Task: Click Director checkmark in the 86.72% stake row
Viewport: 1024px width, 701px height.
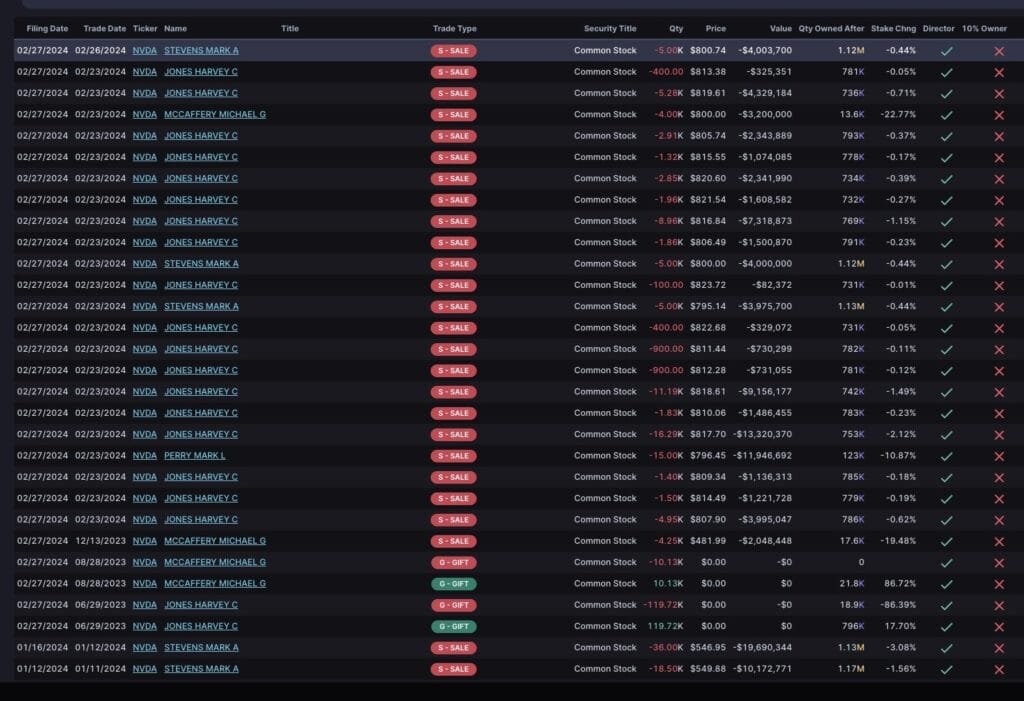Action: coord(946,584)
